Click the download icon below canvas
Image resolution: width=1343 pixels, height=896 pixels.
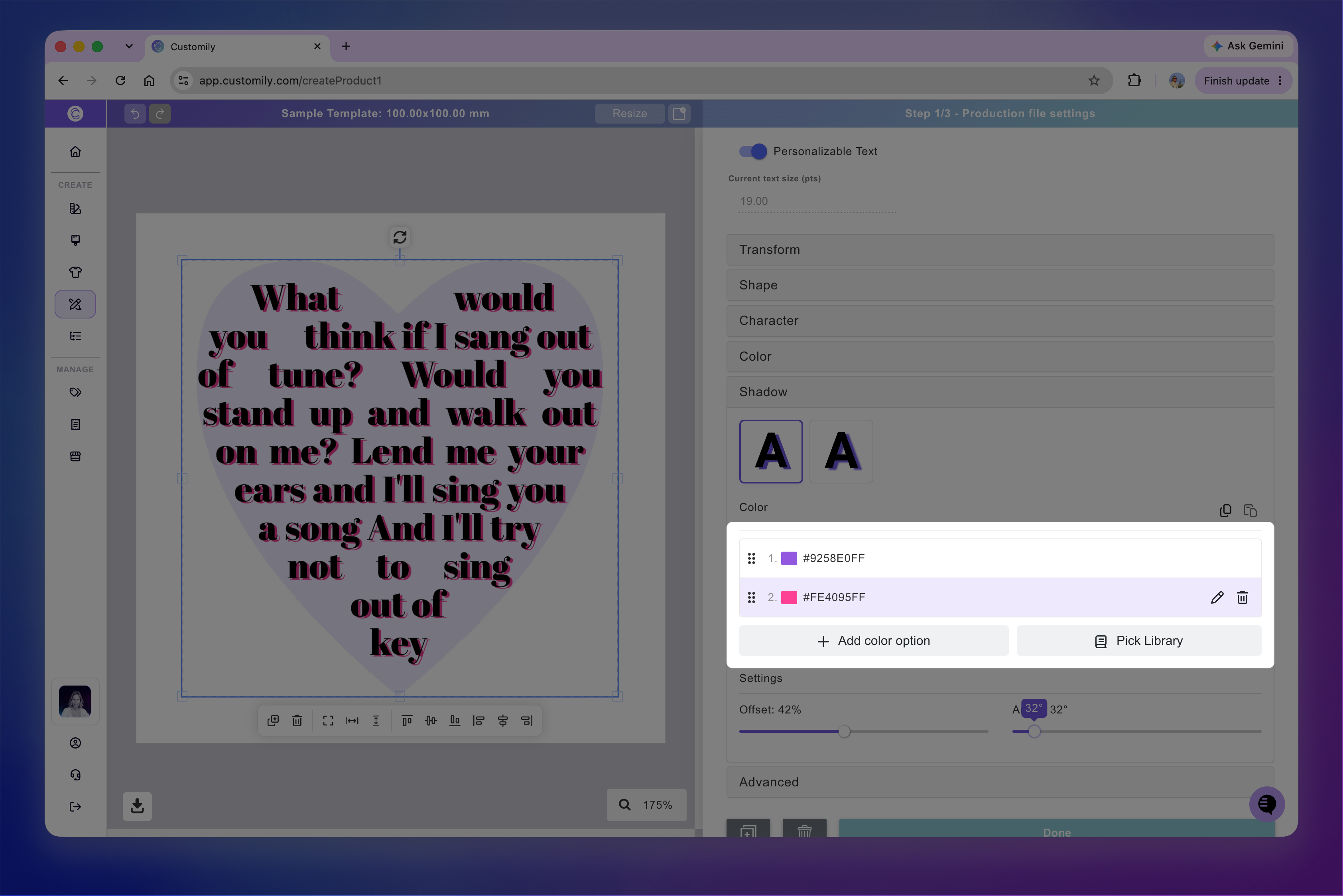click(137, 806)
